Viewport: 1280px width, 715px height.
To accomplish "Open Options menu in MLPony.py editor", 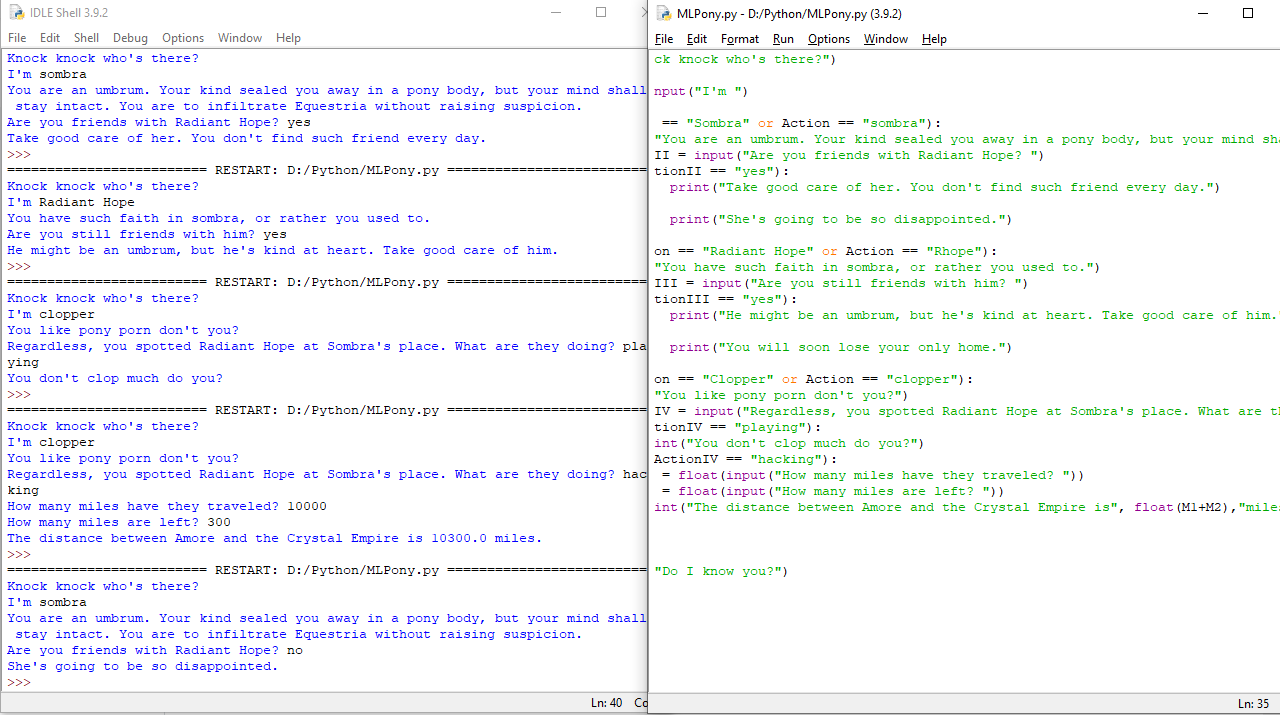I will click(x=829, y=39).
